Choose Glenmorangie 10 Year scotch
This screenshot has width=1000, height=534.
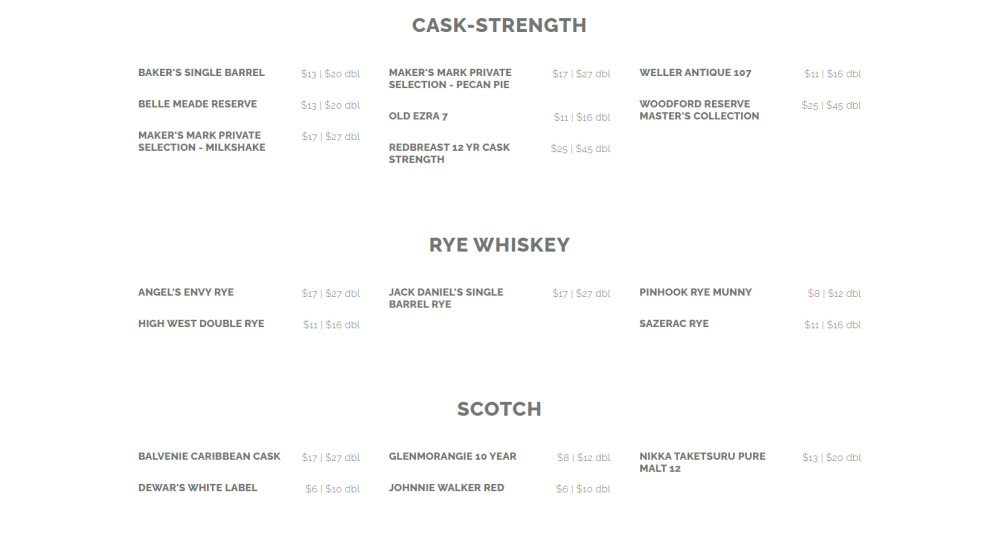tap(452, 457)
